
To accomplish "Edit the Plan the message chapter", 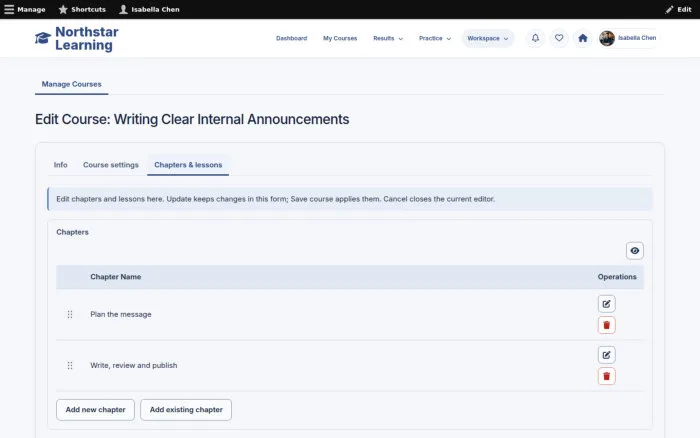I will click(606, 304).
